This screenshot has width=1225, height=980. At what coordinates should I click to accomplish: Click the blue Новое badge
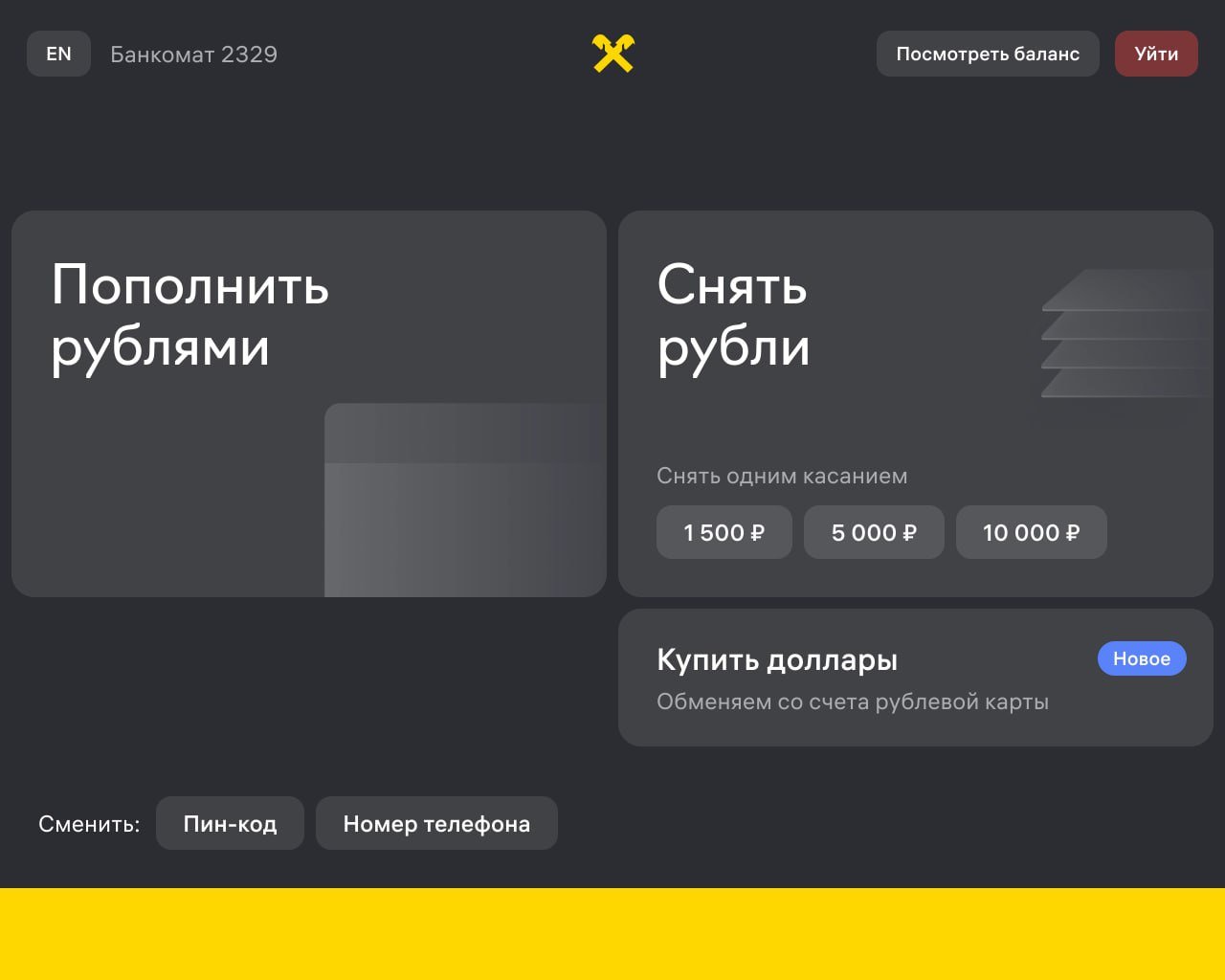point(1142,658)
